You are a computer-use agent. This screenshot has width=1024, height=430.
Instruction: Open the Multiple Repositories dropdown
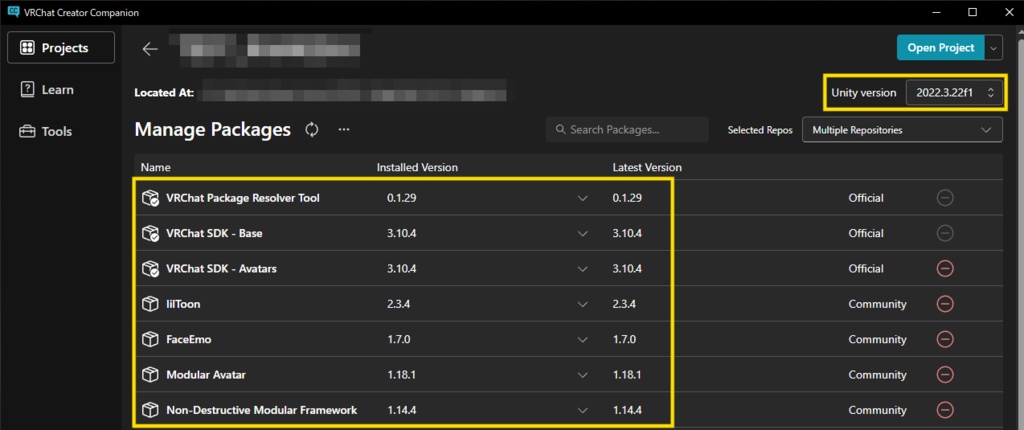click(902, 130)
